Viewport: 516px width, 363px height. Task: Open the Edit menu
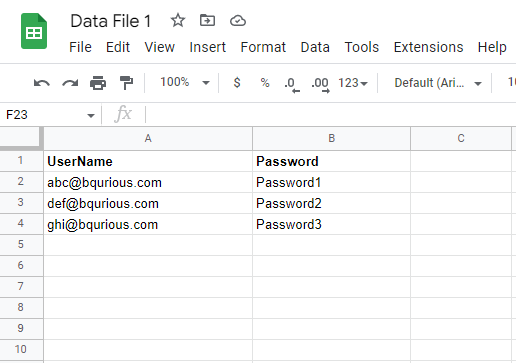click(x=118, y=47)
